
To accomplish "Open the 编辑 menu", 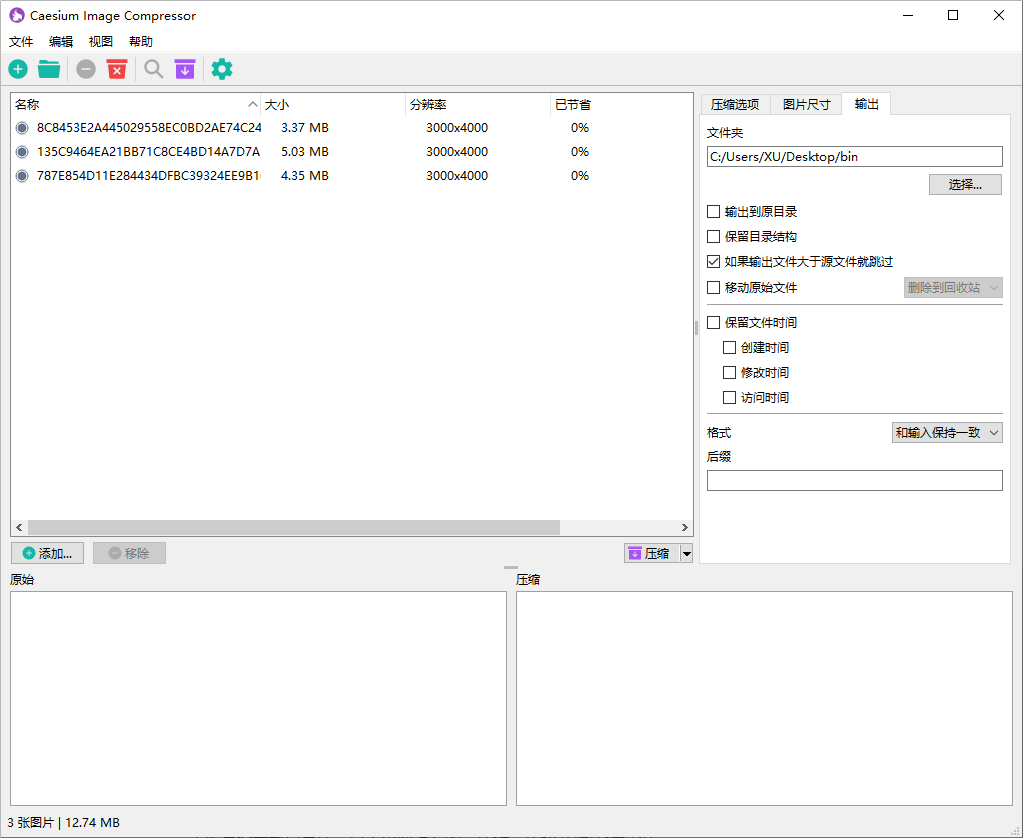I will pos(61,42).
